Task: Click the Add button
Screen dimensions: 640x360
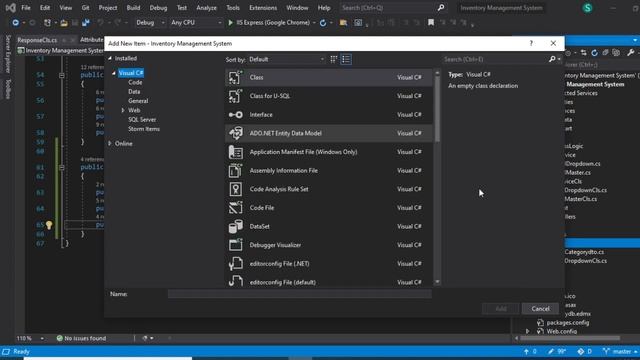Action: [x=501, y=309]
